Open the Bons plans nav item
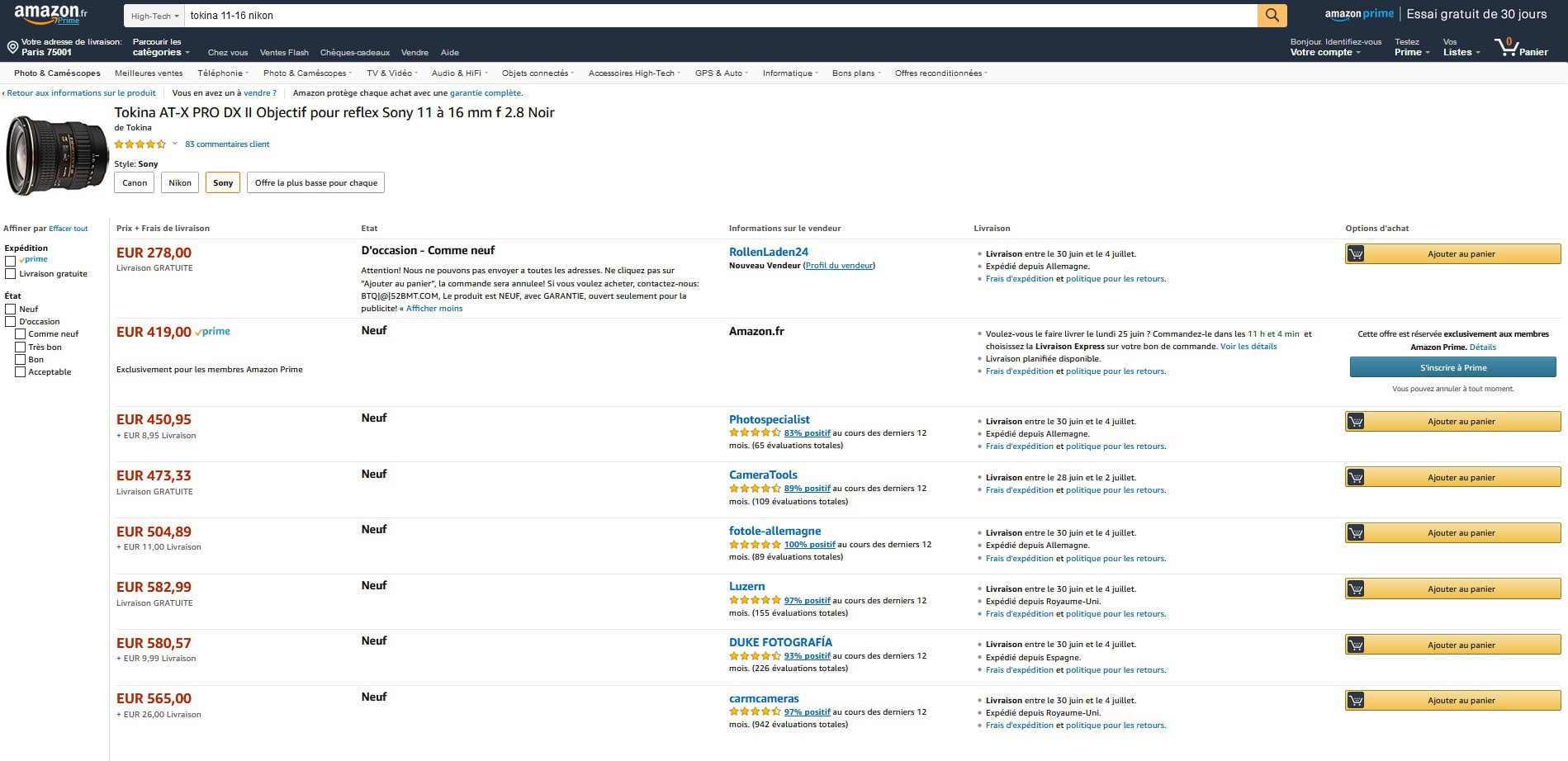The image size is (1568, 761). pyautogui.click(x=856, y=73)
